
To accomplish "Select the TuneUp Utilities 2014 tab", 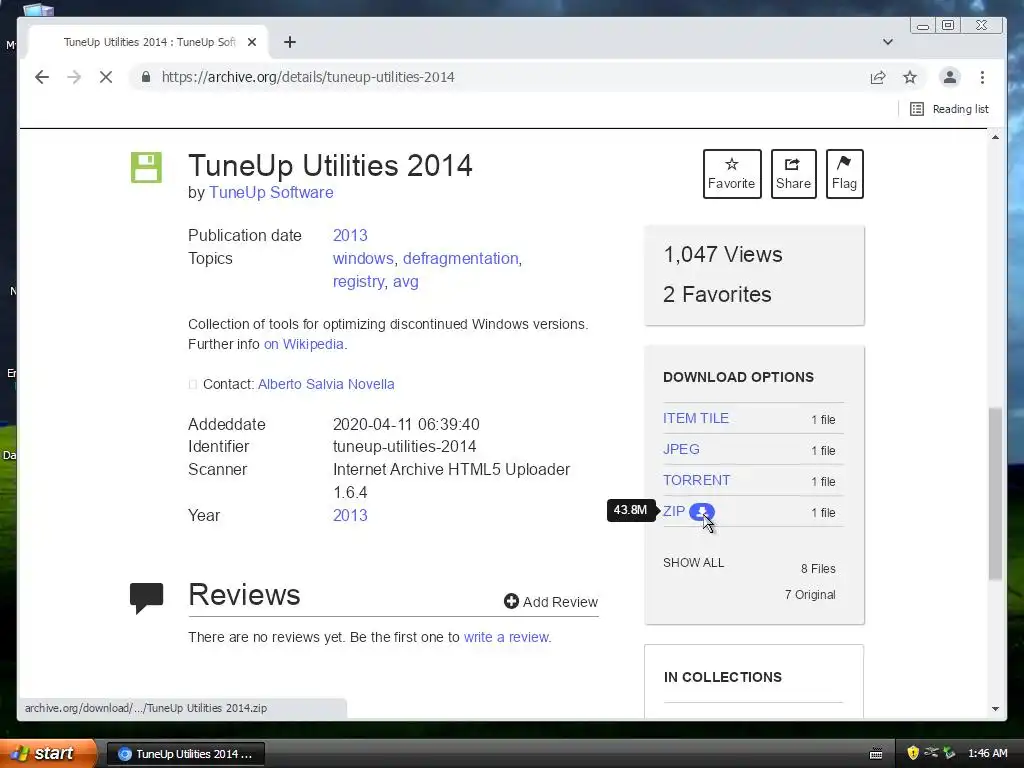I will (149, 42).
